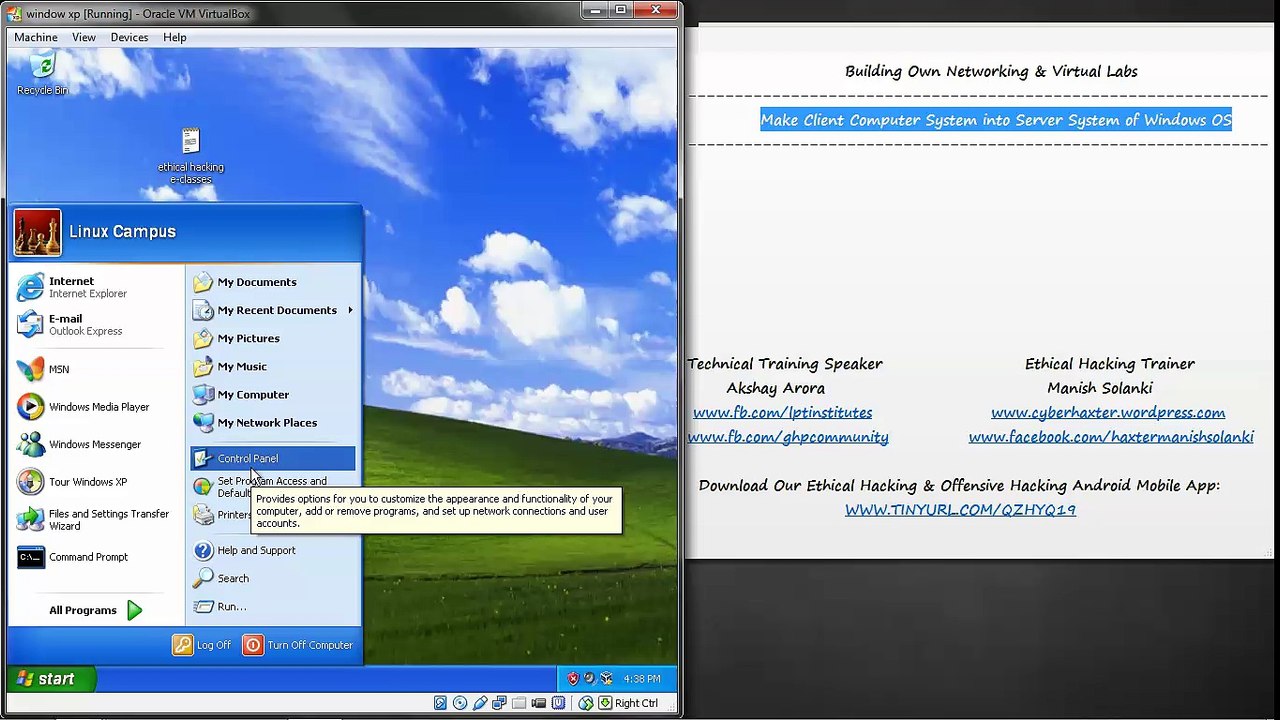Screen dimensions: 1280x720
Task: Click the Turn Off Computer button
Action: [x=298, y=645]
